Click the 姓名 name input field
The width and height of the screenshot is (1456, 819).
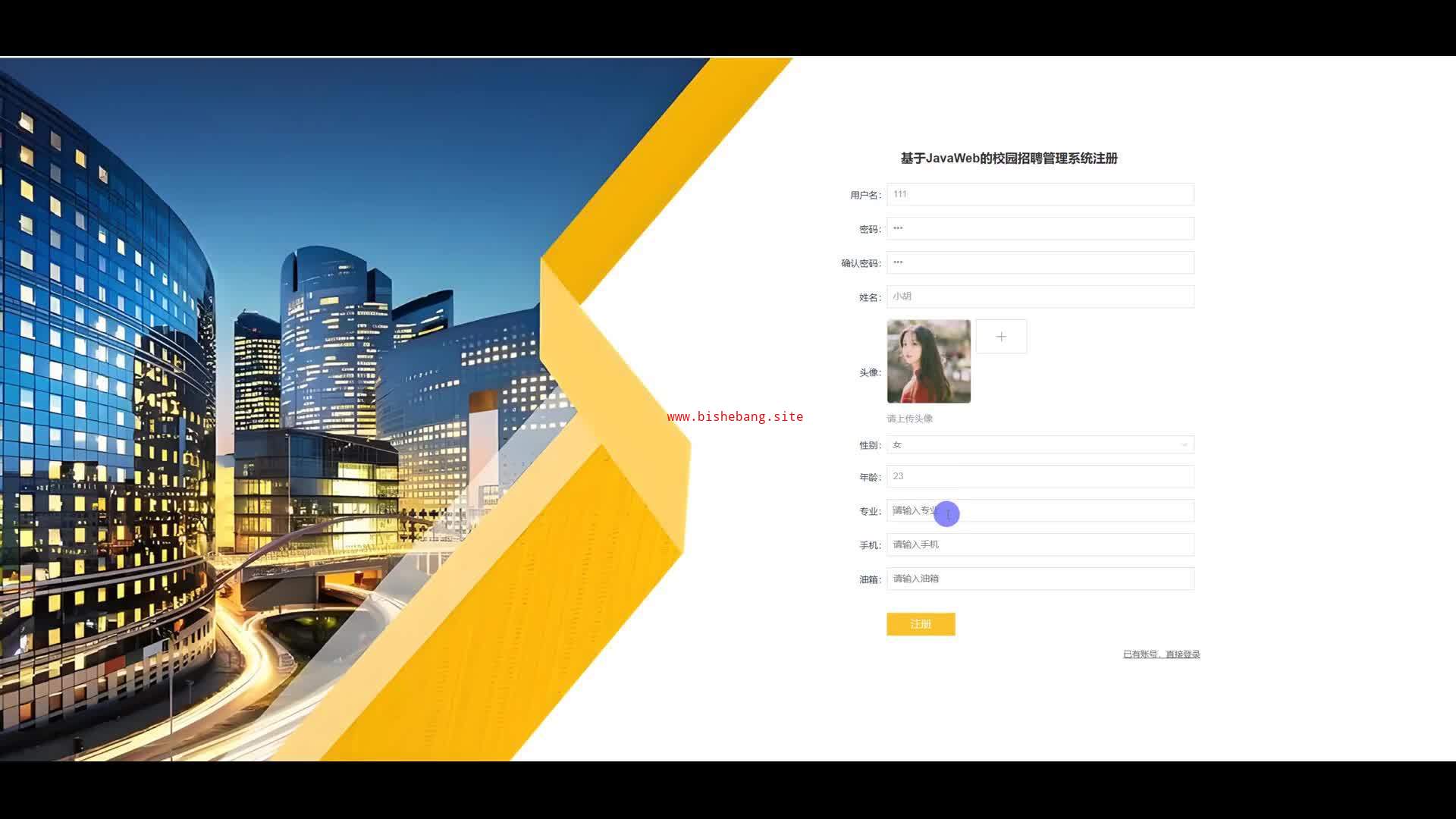pos(1039,297)
